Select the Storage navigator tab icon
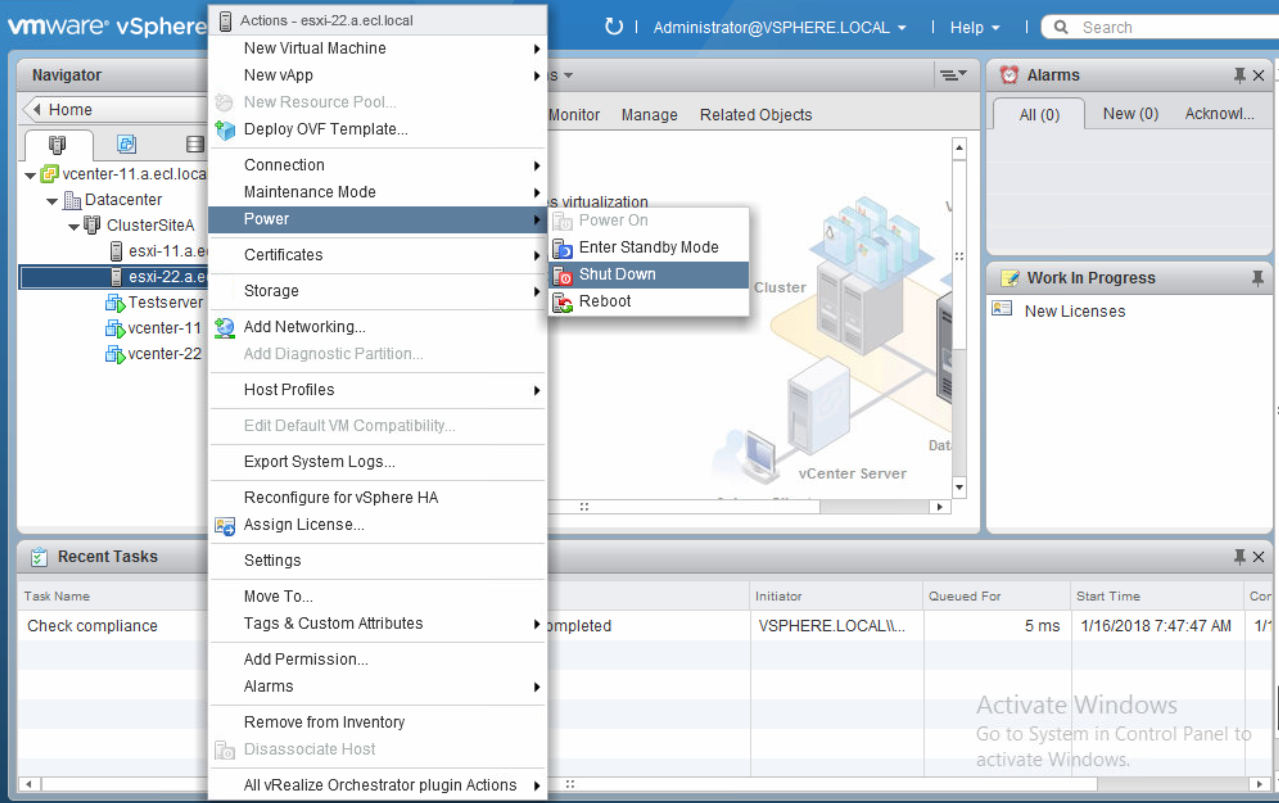 (195, 144)
